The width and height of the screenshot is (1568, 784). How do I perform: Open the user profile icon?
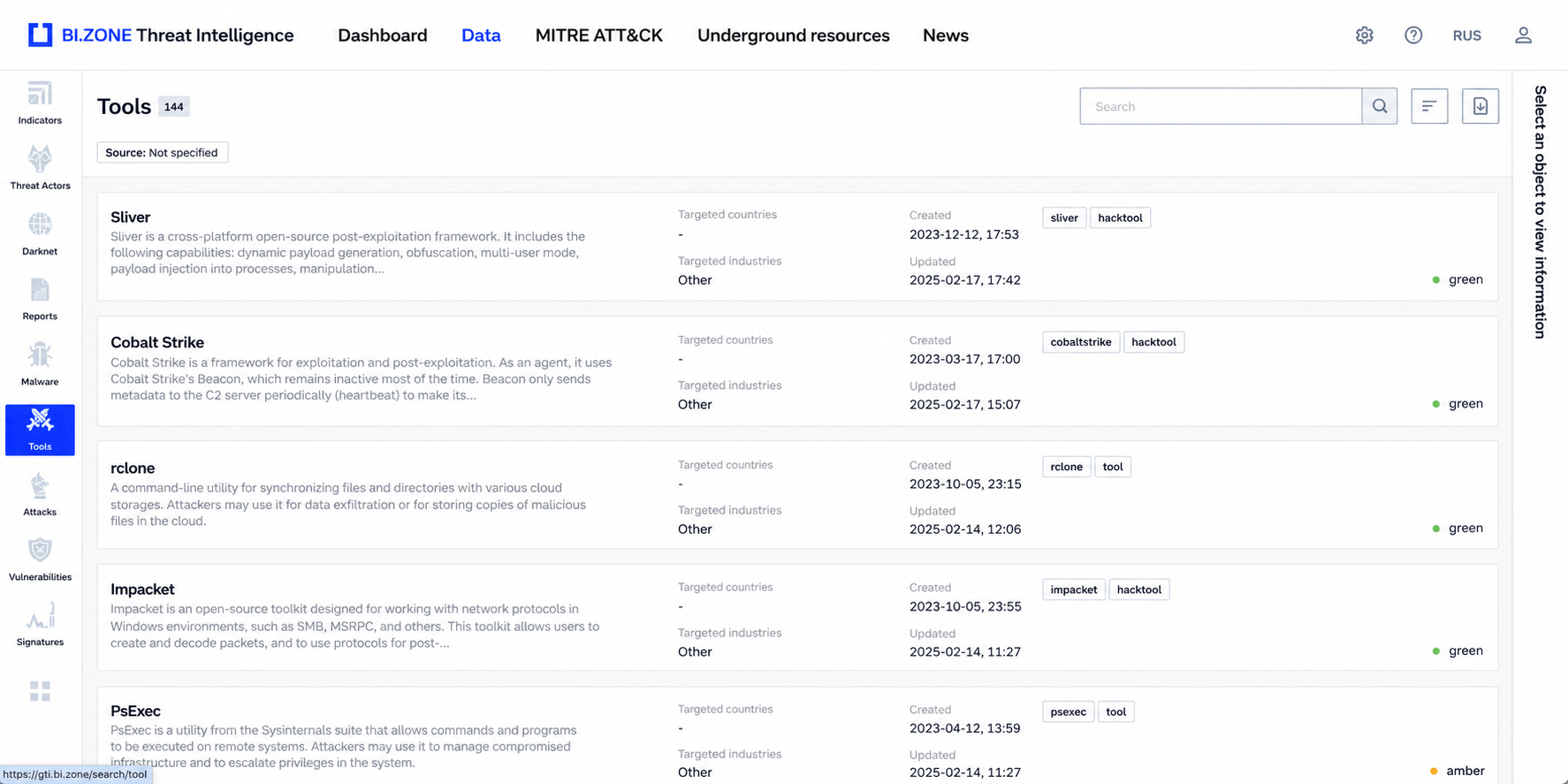(x=1523, y=35)
